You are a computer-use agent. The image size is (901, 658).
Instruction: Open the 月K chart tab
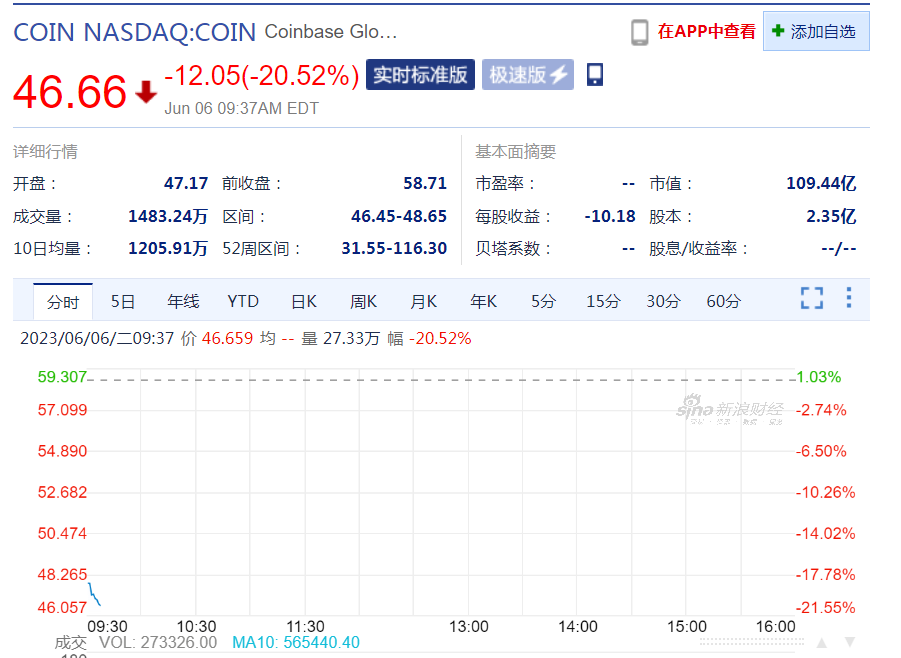[423, 301]
